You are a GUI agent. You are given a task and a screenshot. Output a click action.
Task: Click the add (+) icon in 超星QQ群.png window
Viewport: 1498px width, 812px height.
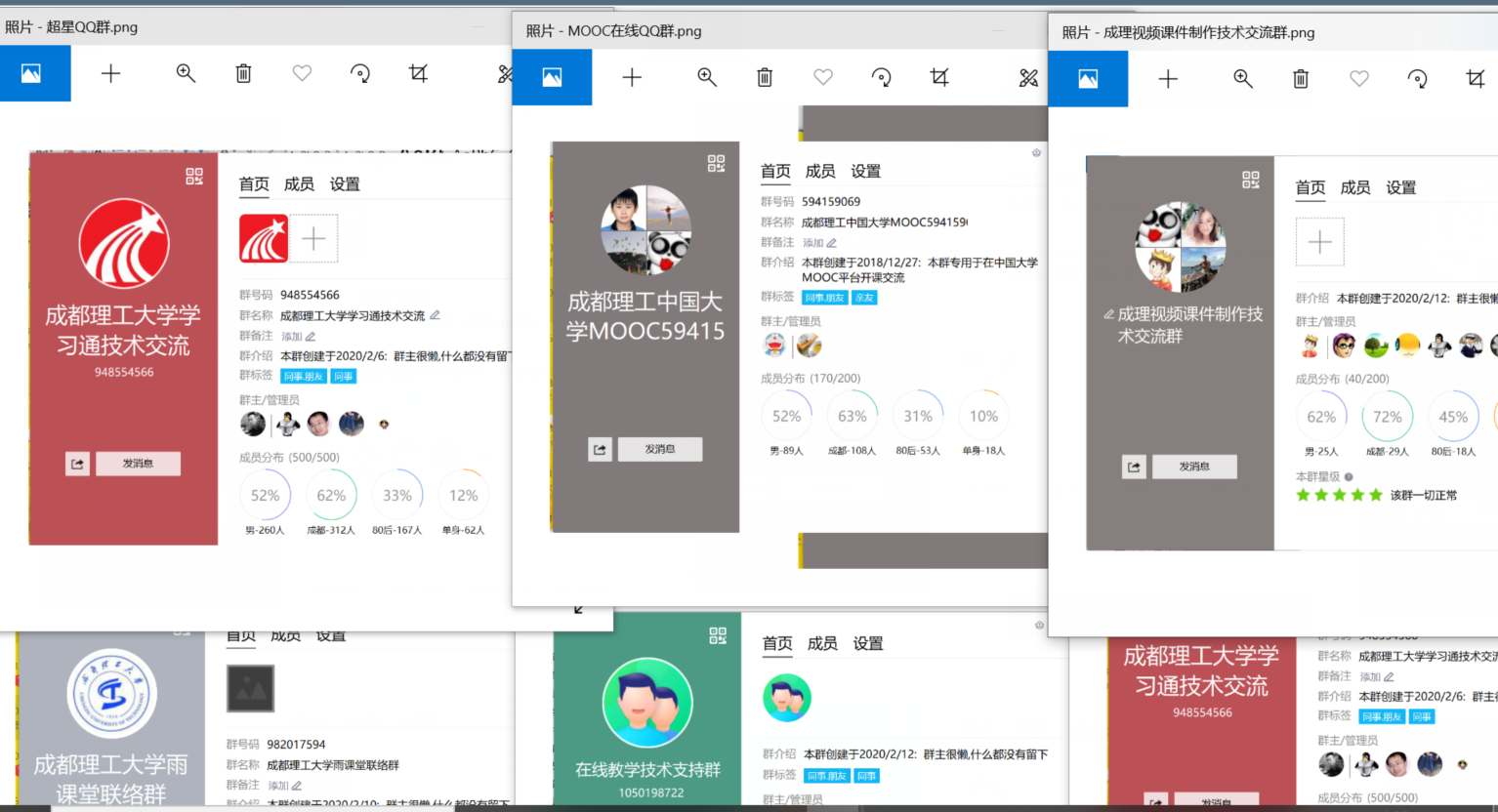coord(110,73)
